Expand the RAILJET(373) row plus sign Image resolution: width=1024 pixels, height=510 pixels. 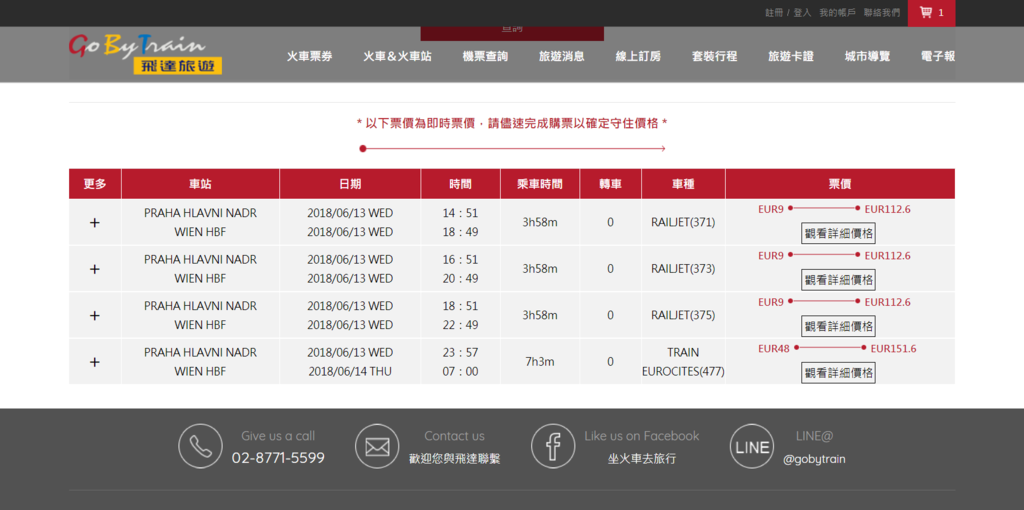(95, 269)
